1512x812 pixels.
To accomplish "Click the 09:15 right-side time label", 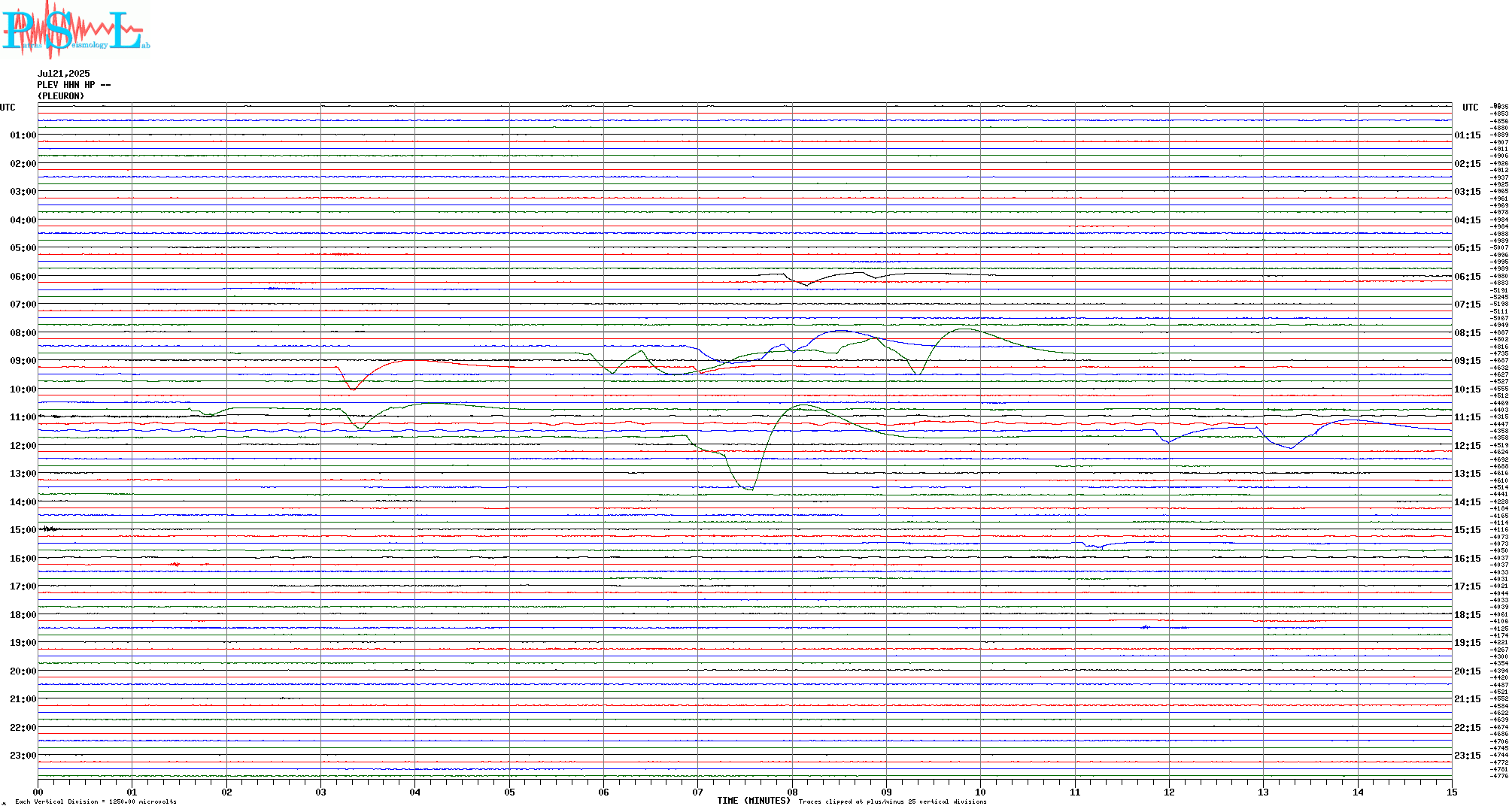I will point(1468,361).
